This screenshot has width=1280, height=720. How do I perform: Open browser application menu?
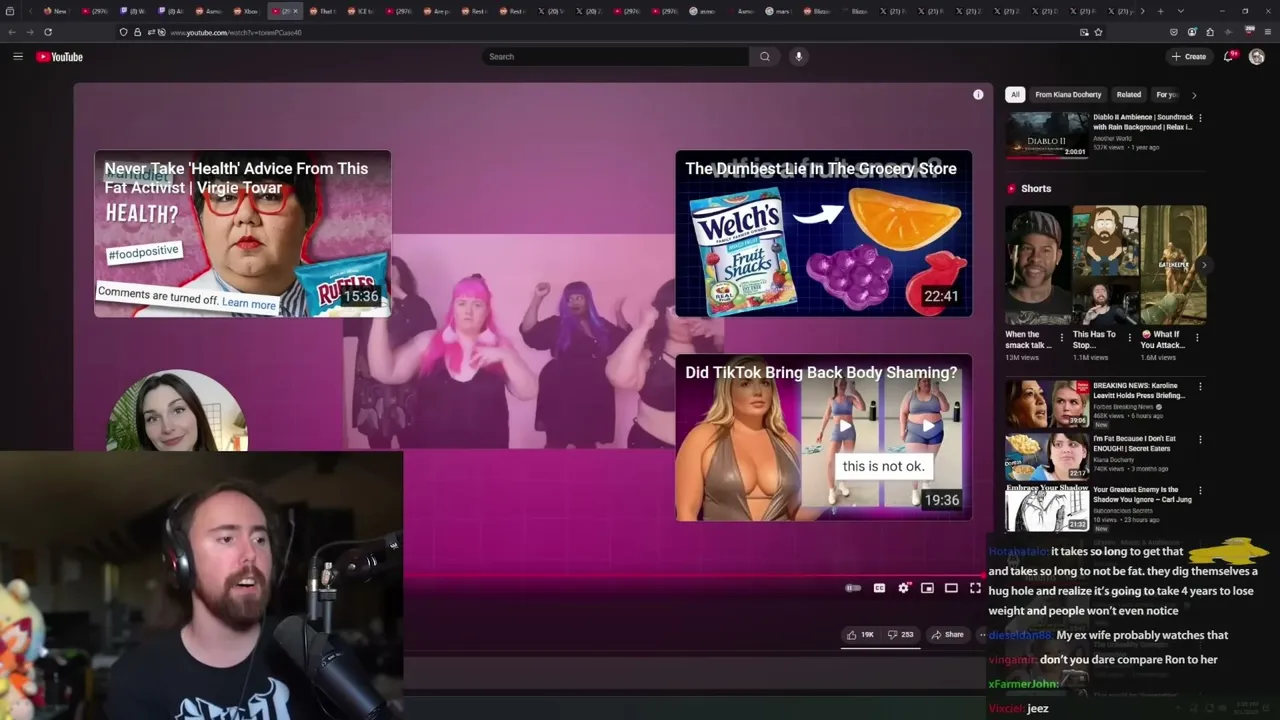[x=1266, y=32]
